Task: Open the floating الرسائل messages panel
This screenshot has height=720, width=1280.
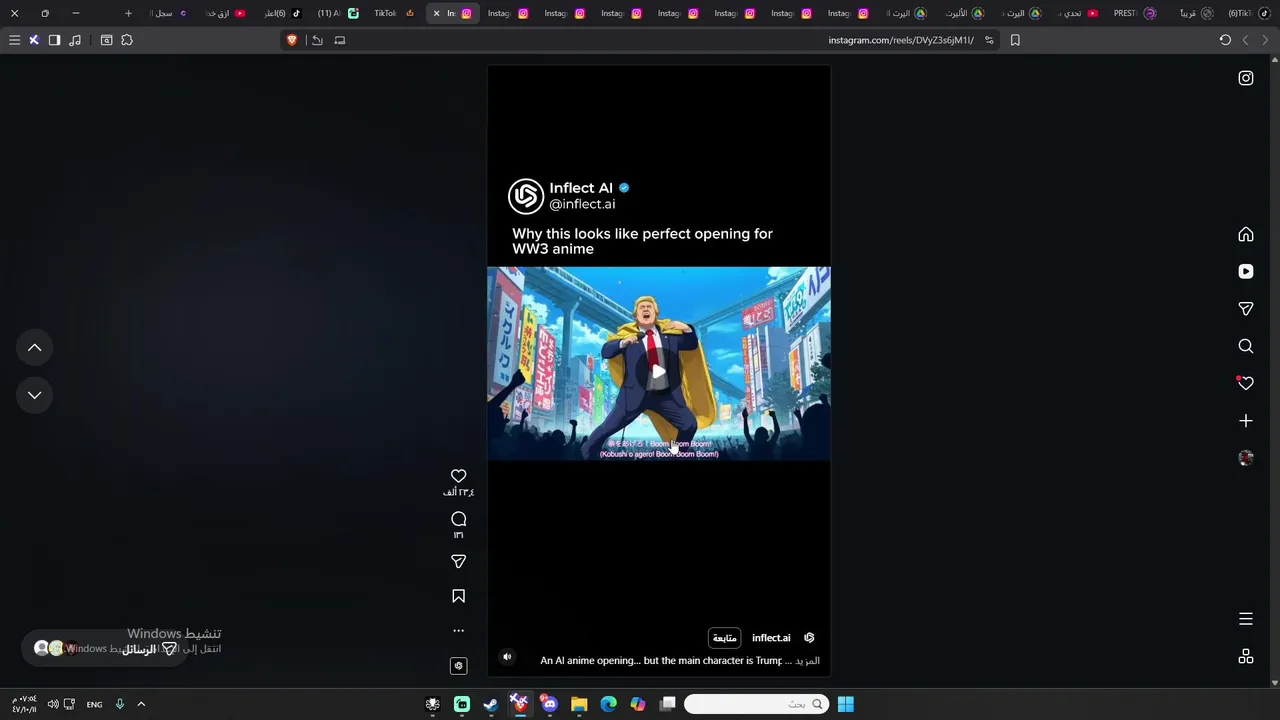Action: coord(105,649)
